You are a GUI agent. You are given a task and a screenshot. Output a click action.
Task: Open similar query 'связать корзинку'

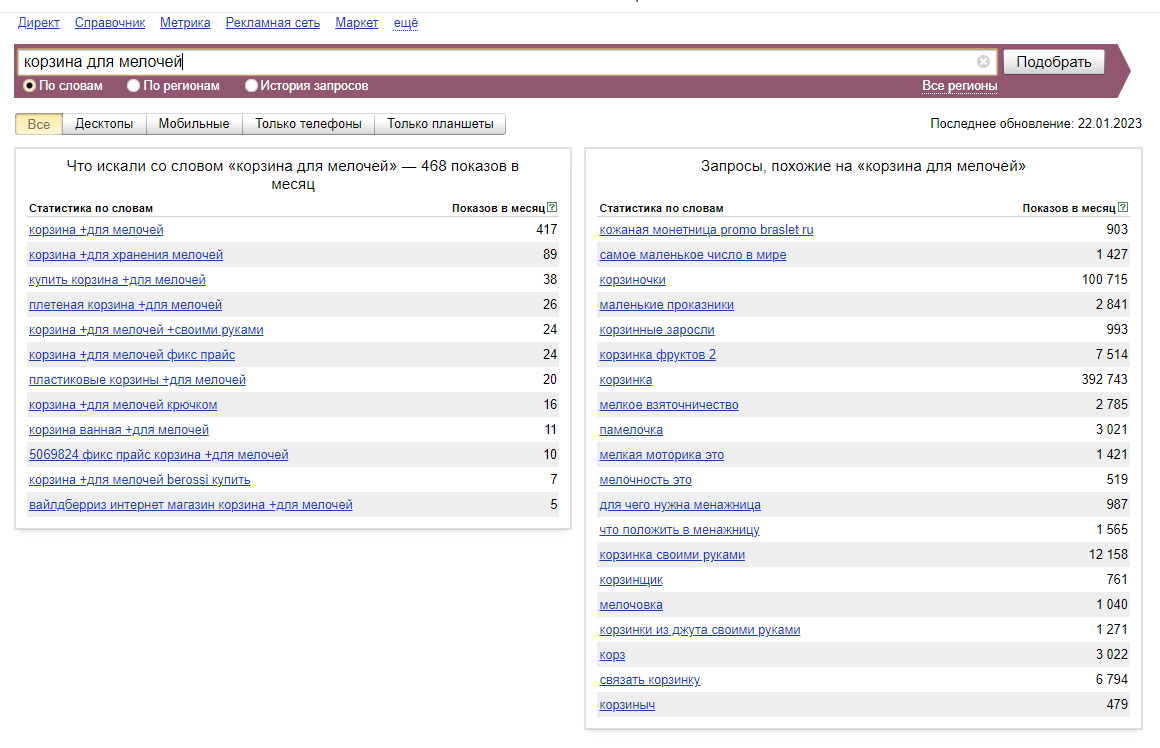pos(649,680)
